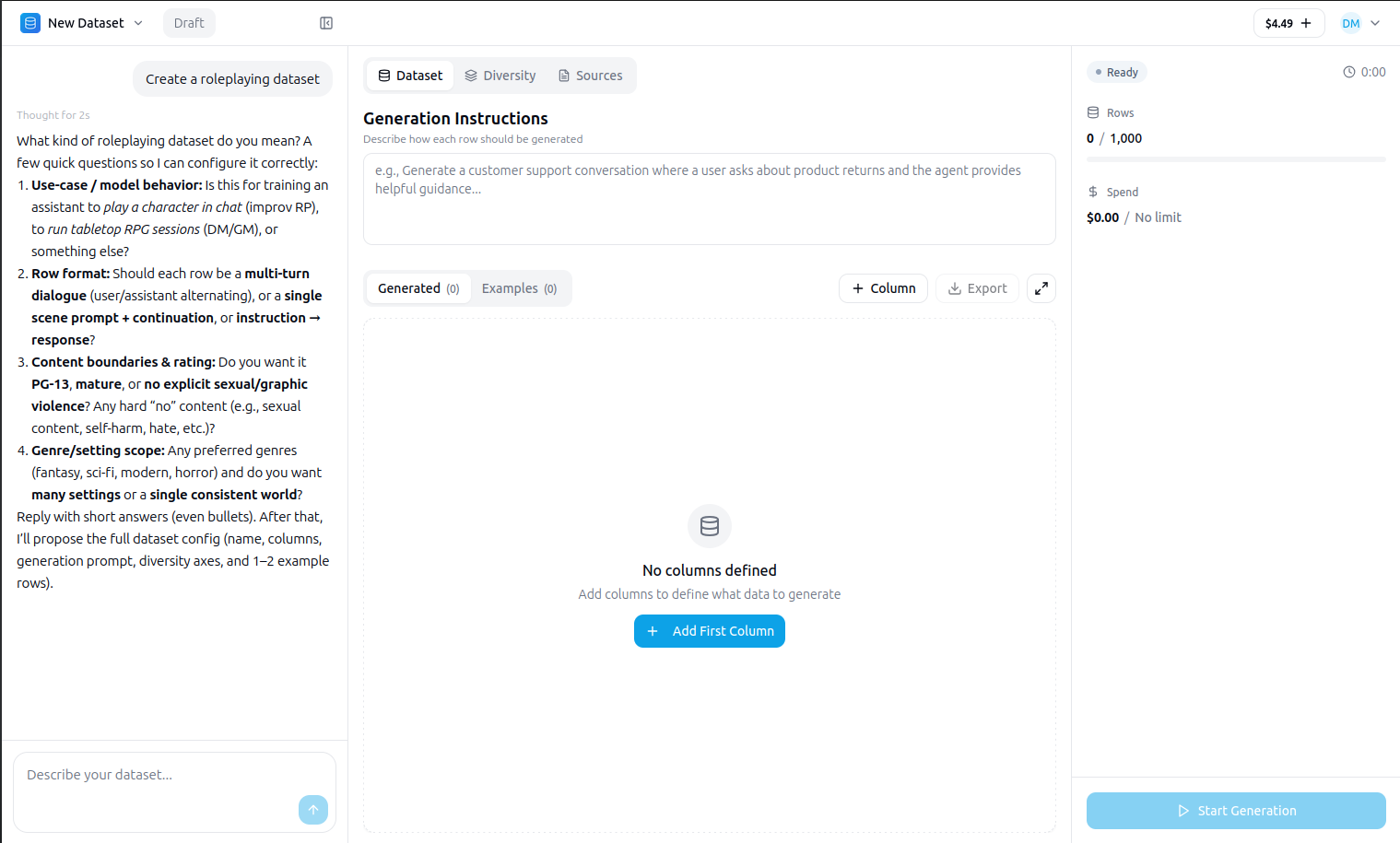Click the timer clock icon showing 0:00

pos(1347,71)
